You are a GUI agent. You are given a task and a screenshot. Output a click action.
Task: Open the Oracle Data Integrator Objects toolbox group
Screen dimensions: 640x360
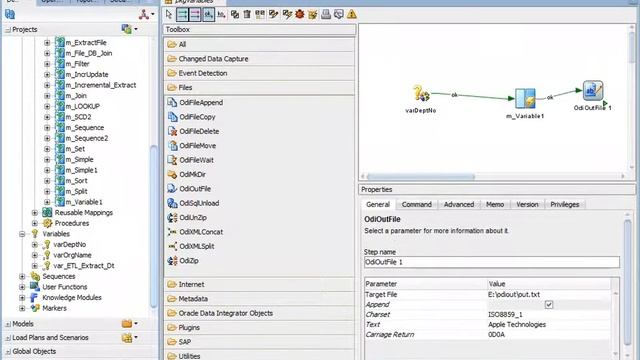coord(260,313)
